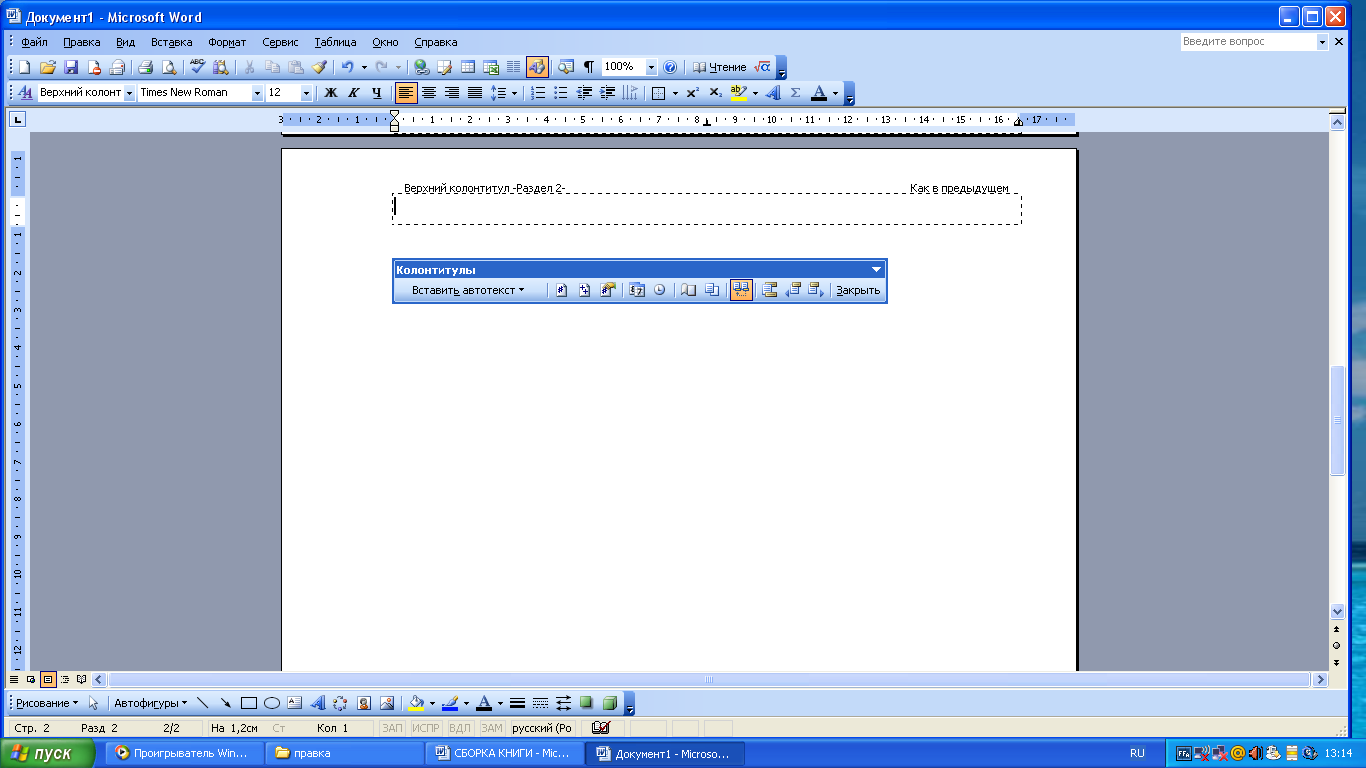Run spelling and grammar check

(x=198, y=67)
